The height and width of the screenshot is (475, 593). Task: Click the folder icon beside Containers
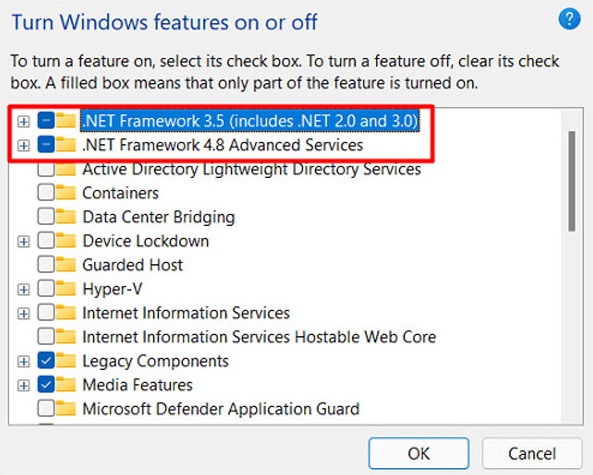66,192
